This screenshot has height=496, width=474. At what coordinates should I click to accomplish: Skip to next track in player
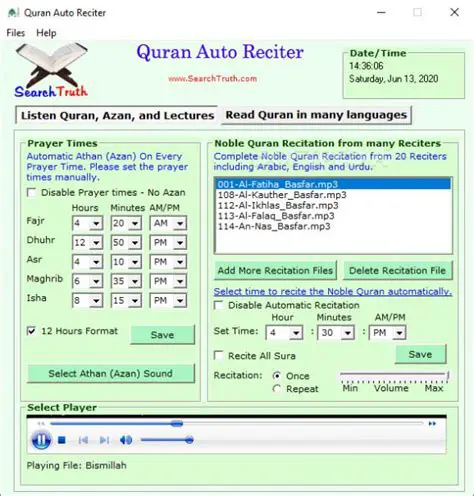[104, 440]
